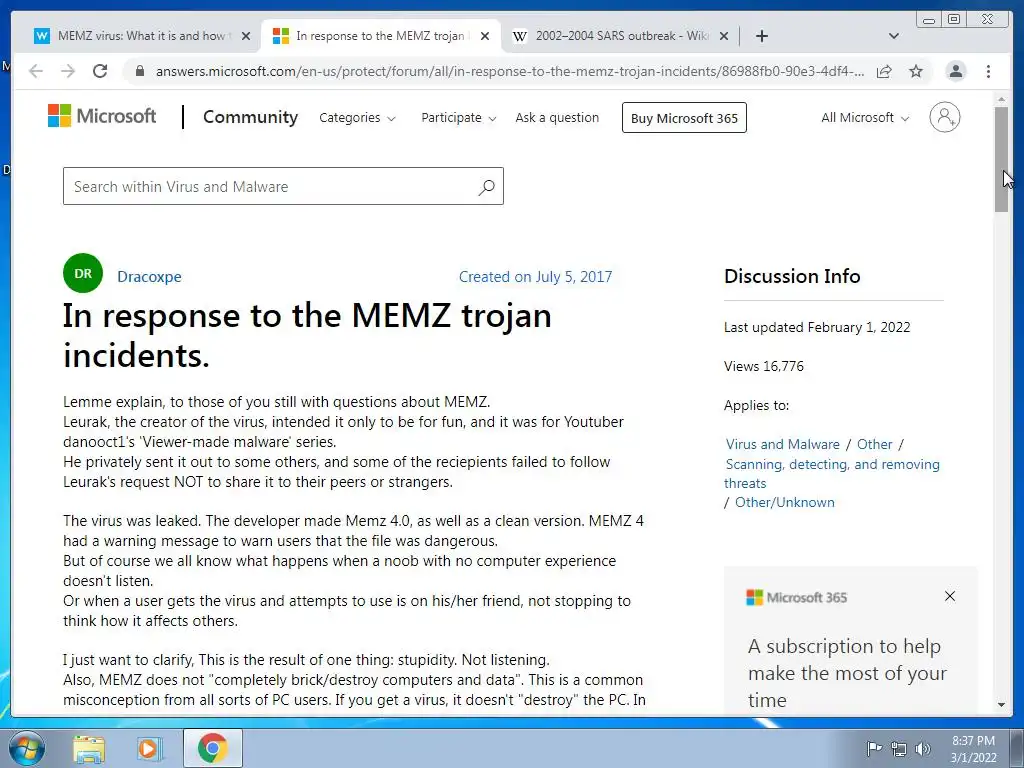This screenshot has height=768, width=1024.
Task: Click the page scrollbar thumb
Action: (x=1001, y=159)
